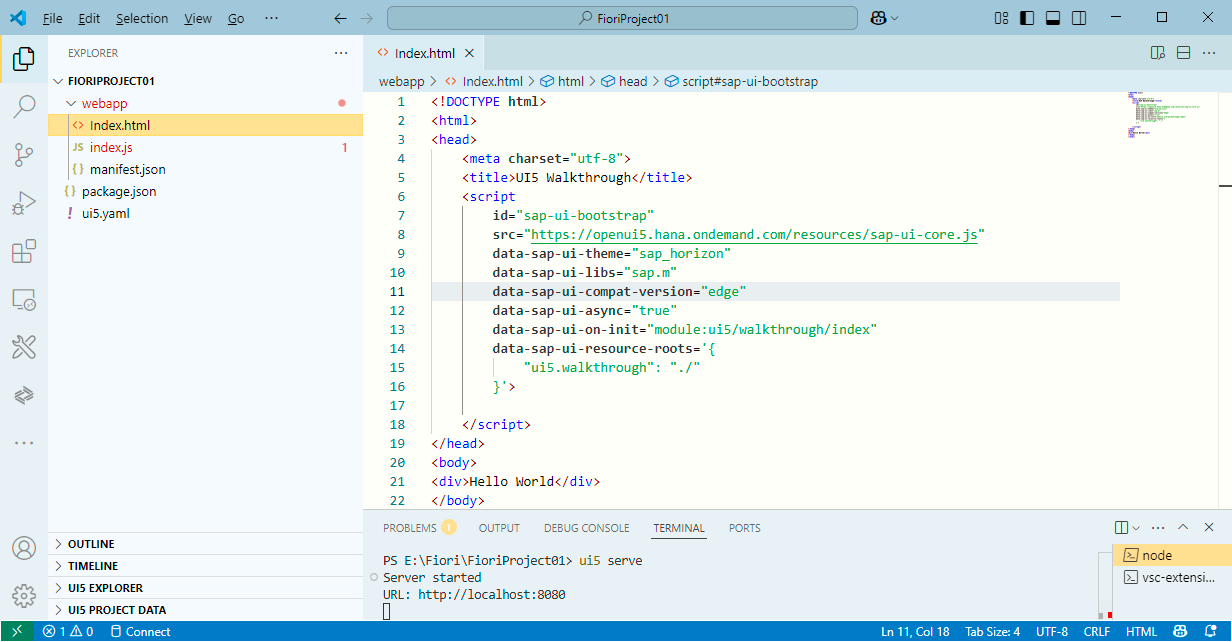This screenshot has height=642, width=1232.
Task: Split the editor with split icon
Action: (1183, 53)
